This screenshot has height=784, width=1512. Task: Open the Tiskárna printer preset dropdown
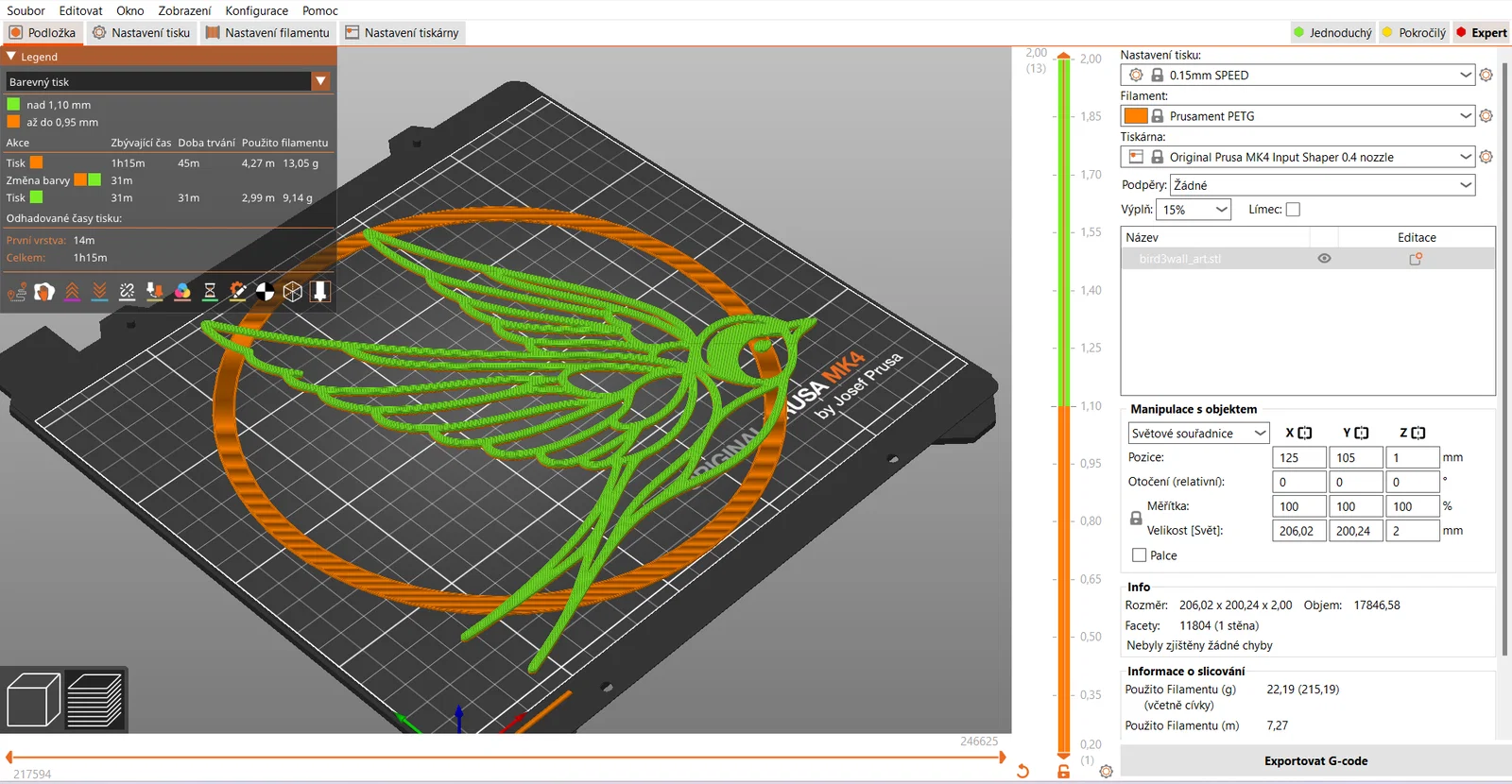(x=1297, y=157)
